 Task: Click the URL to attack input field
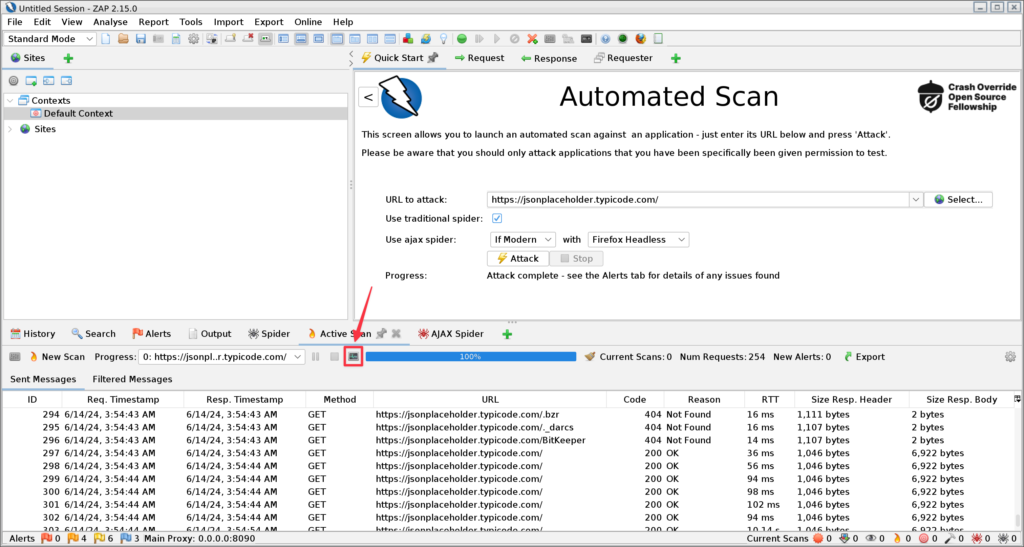[698, 200]
